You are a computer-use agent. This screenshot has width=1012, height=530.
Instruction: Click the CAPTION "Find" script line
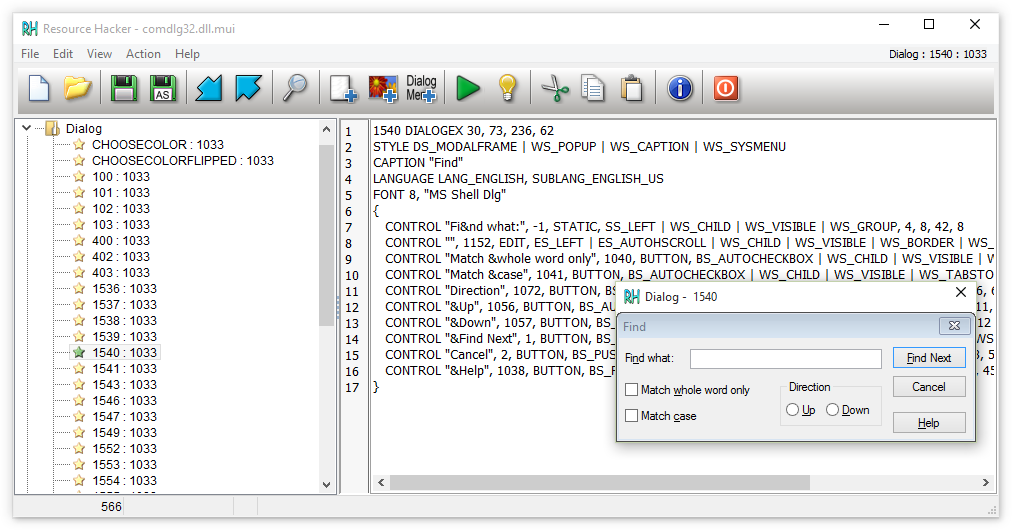(418, 163)
